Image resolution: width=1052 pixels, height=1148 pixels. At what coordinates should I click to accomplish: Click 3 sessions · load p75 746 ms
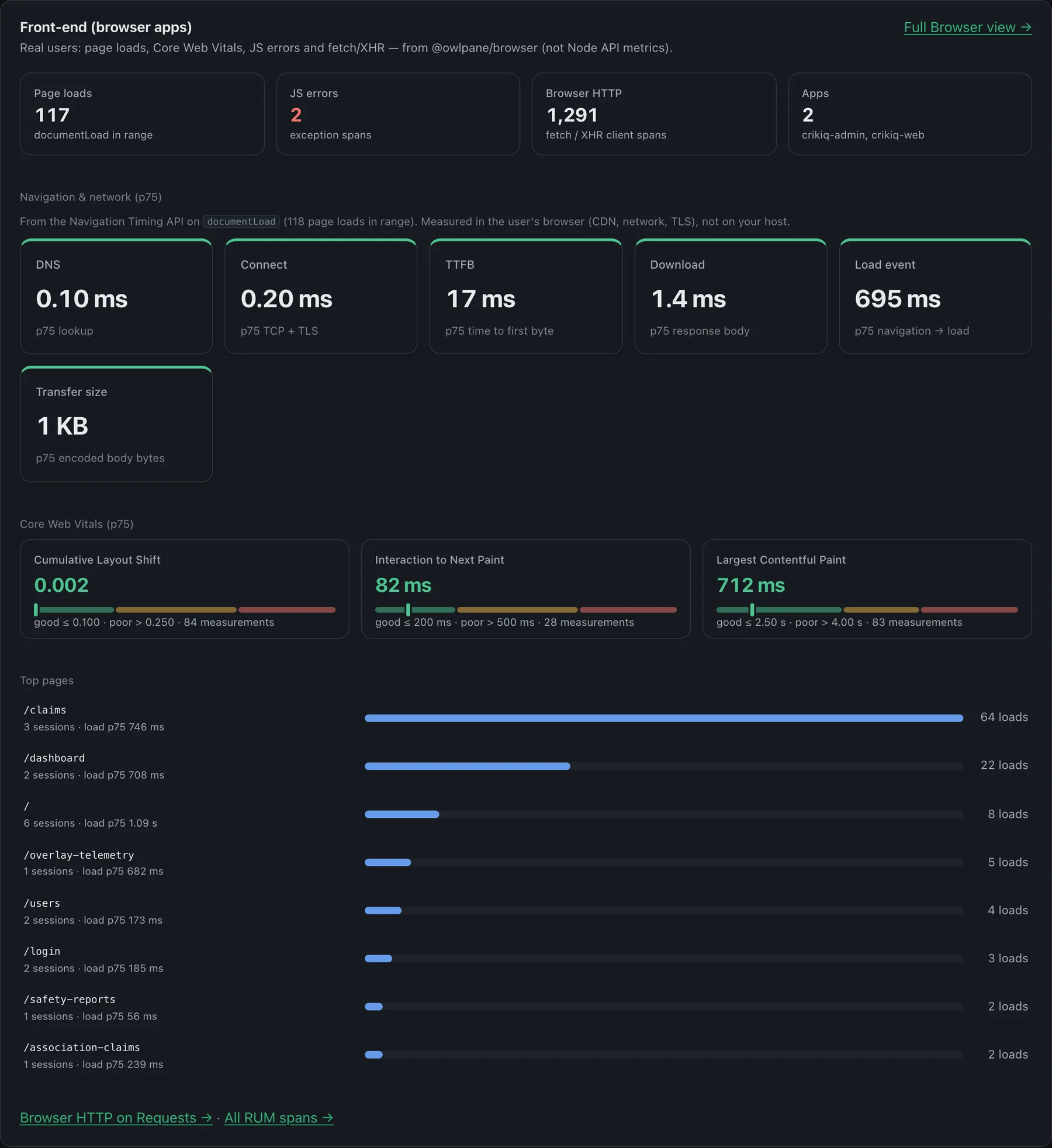click(94, 727)
